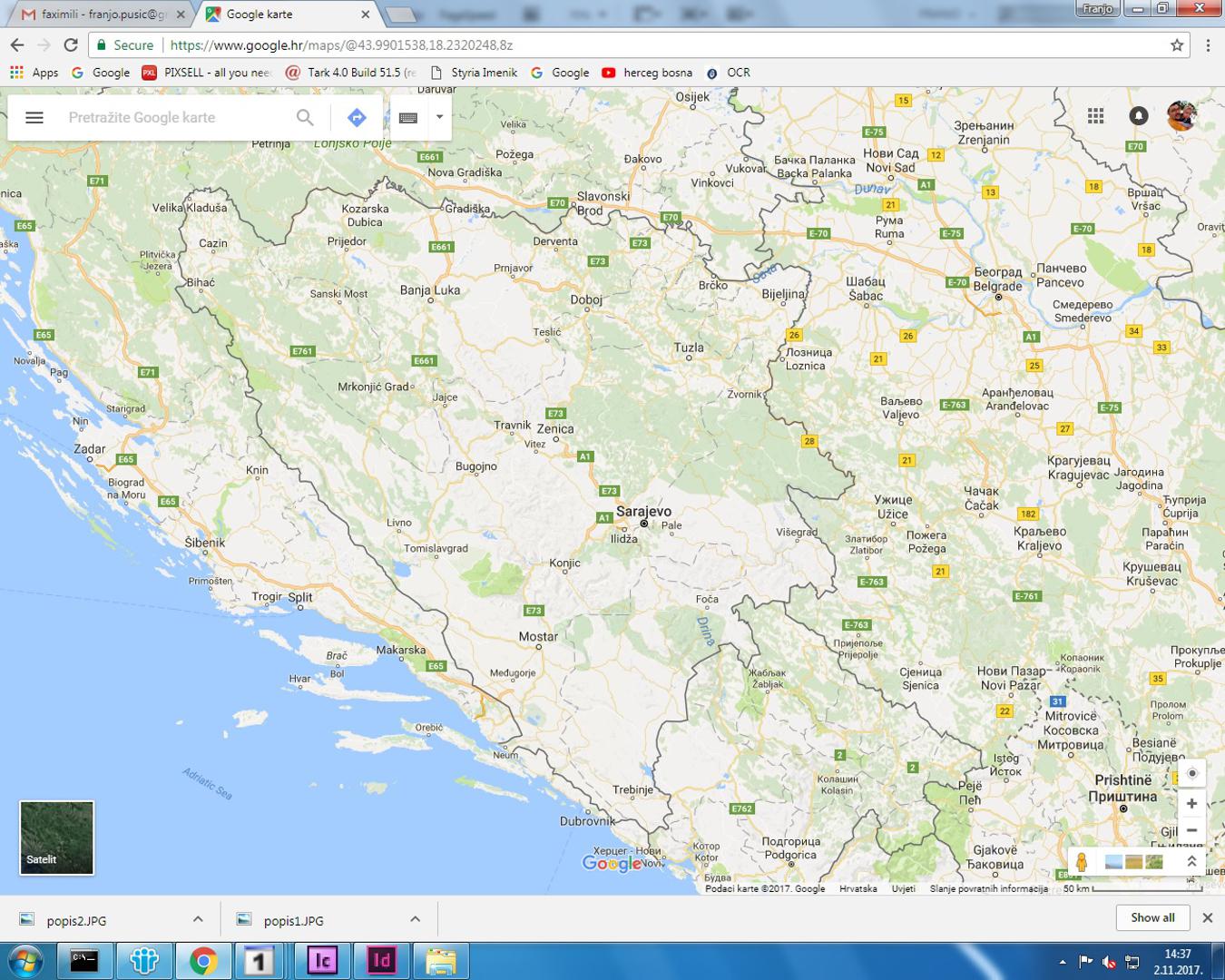This screenshot has height=980, width=1225.
Task: Click the search magnifier icon
Action: tap(305, 117)
